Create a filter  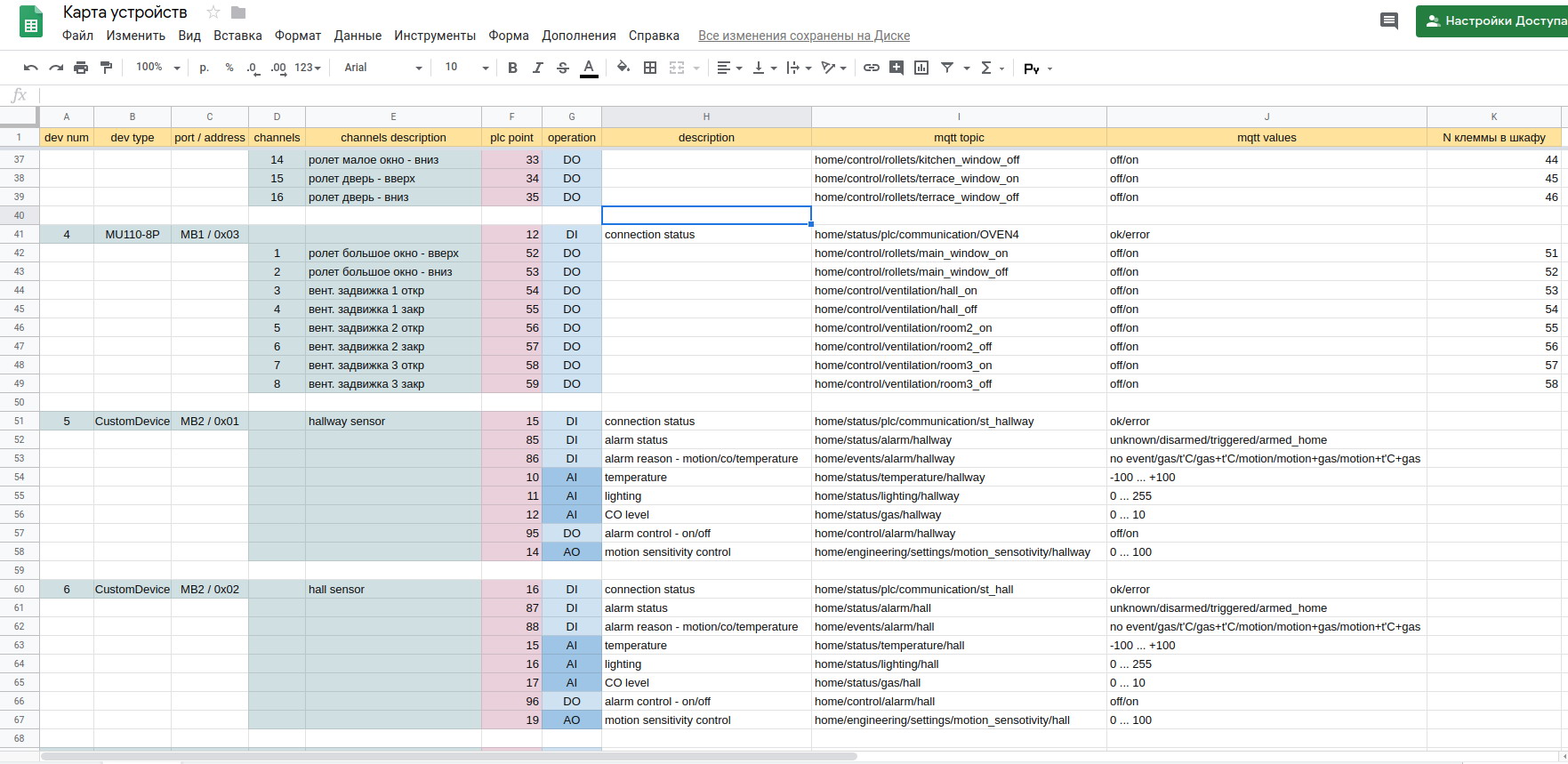947,68
